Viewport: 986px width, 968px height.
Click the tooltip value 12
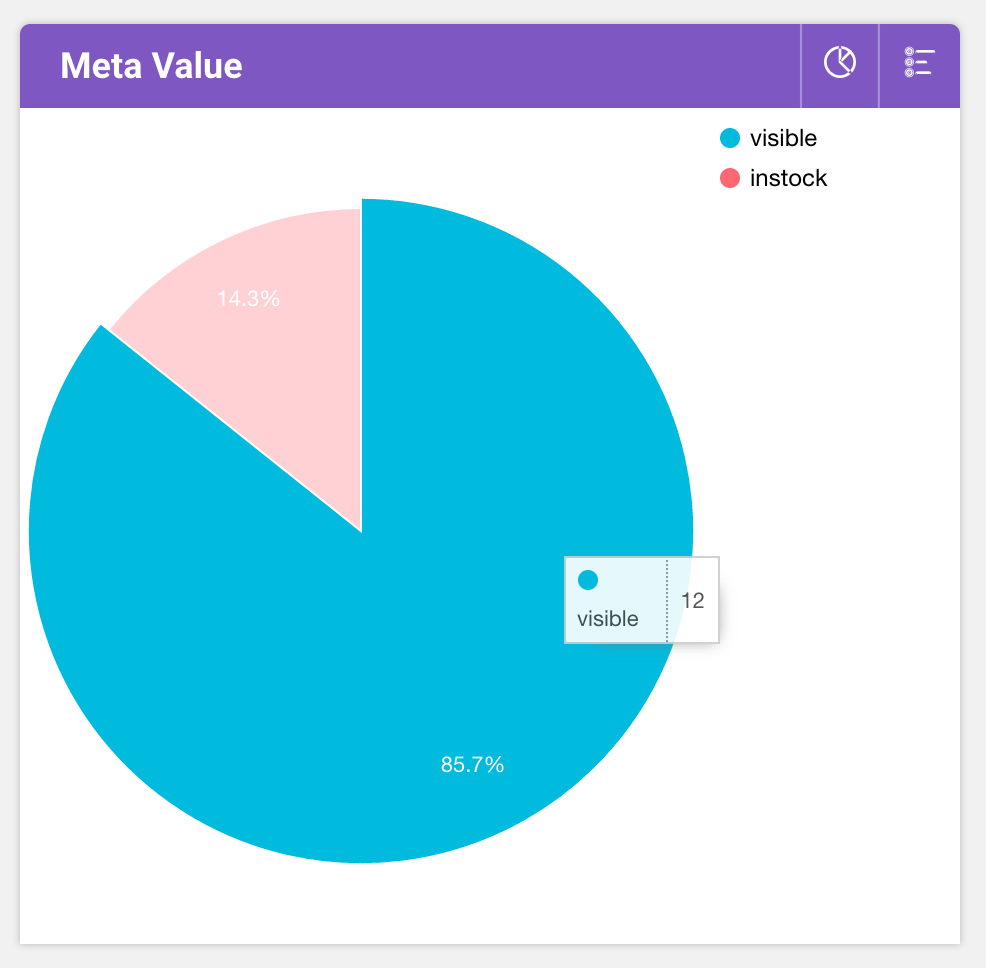tap(693, 601)
